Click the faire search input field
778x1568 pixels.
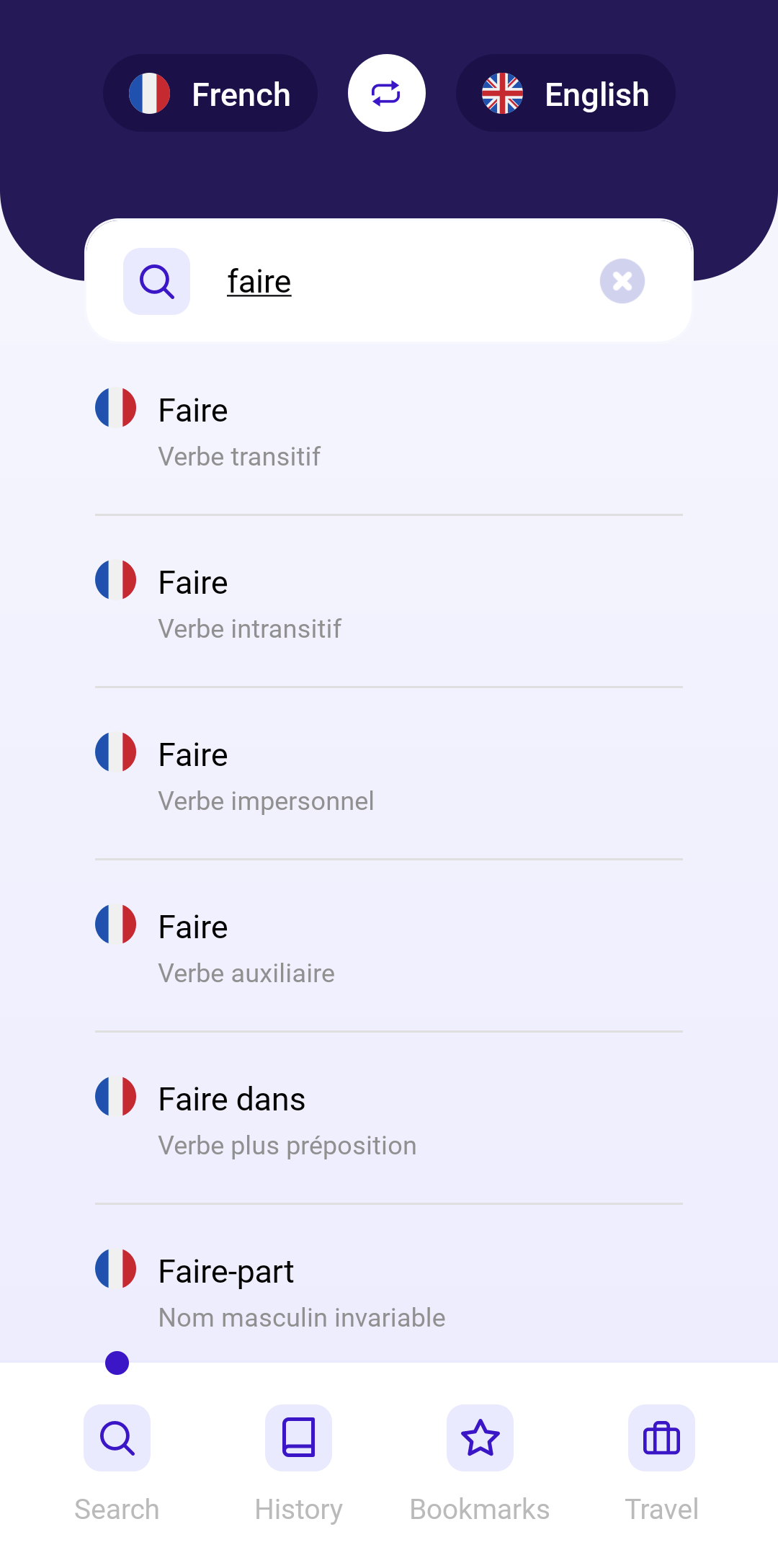click(x=403, y=281)
